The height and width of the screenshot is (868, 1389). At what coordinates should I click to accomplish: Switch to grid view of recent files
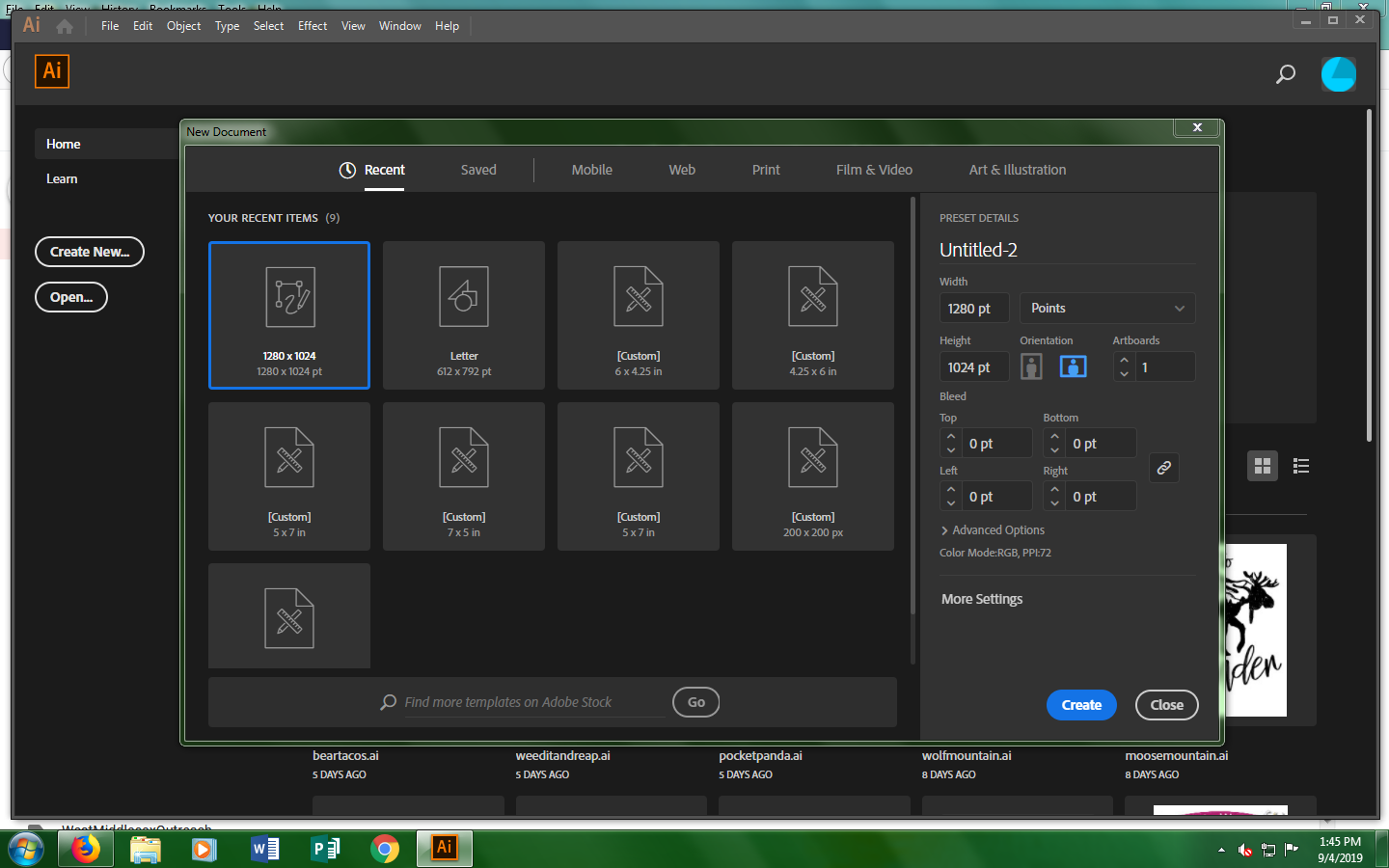pos(1263,467)
